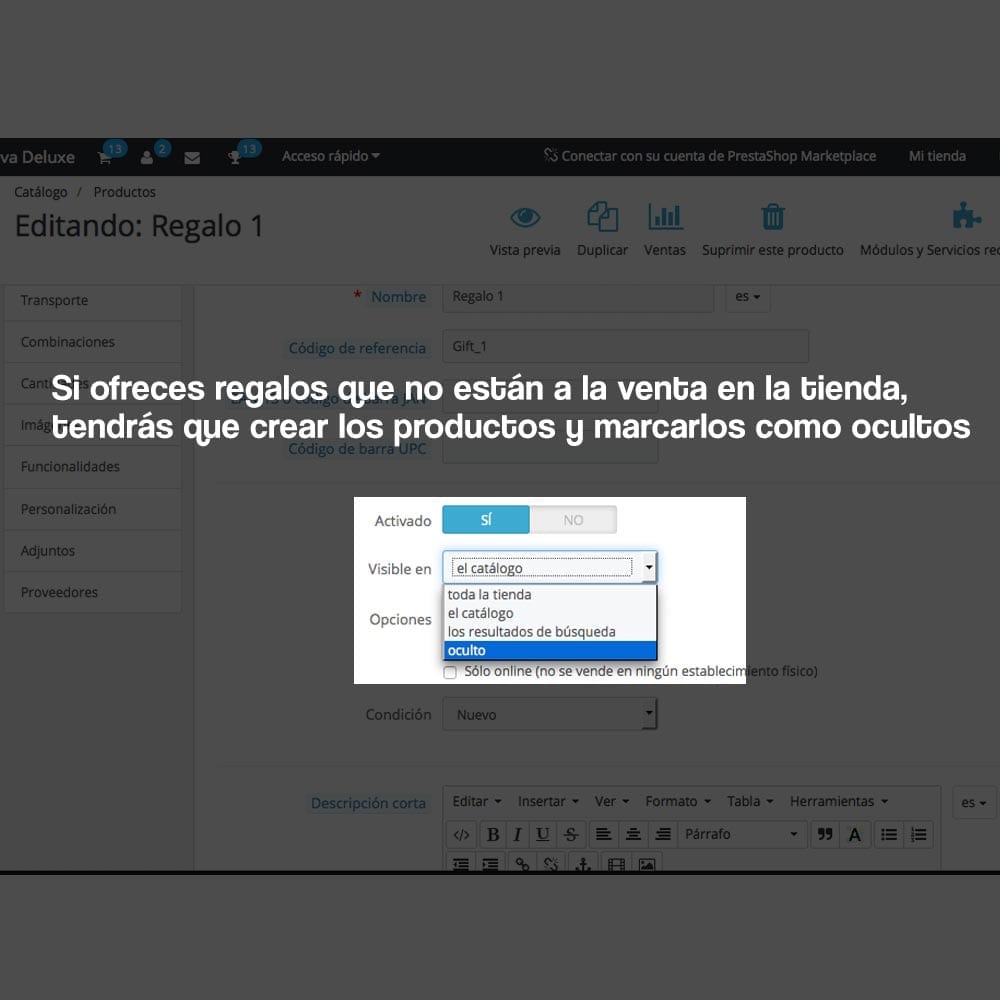The height and width of the screenshot is (1000, 1000).
Task: Toggle source code view in editor
Action: click(461, 834)
